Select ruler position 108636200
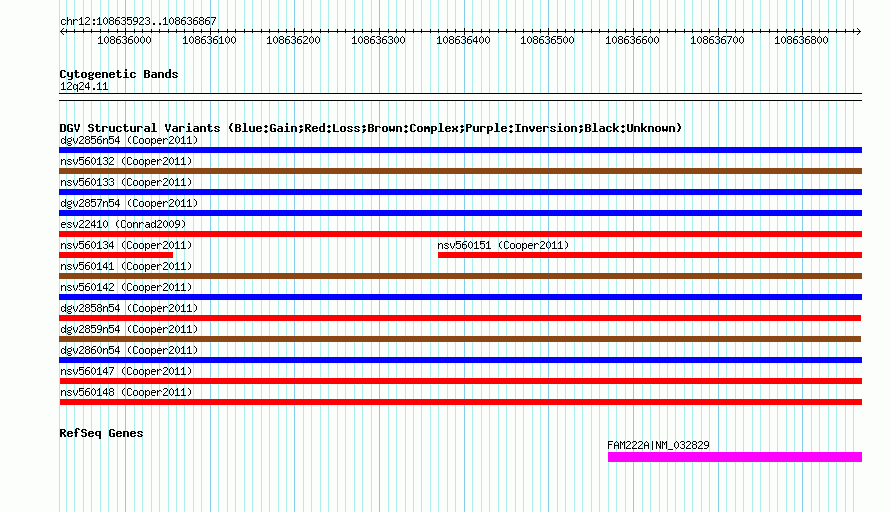The image size is (890, 512). tap(293, 40)
